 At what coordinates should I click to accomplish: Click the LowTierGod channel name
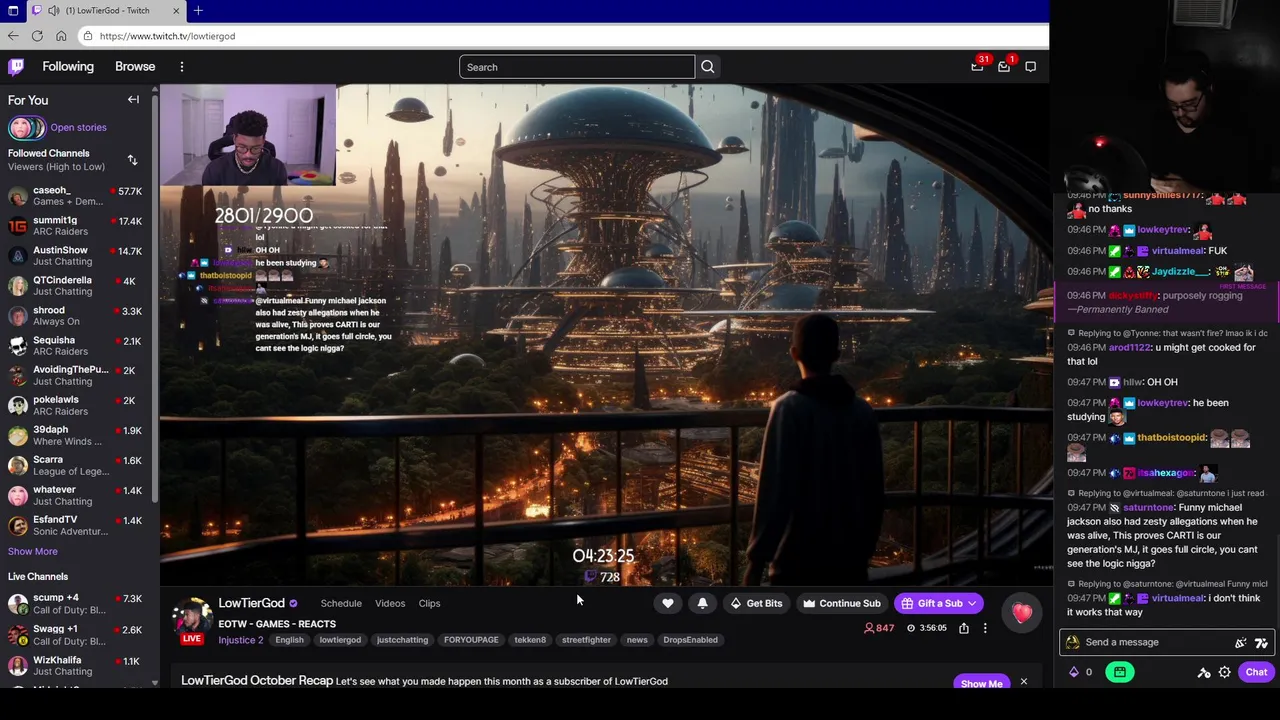(252, 603)
